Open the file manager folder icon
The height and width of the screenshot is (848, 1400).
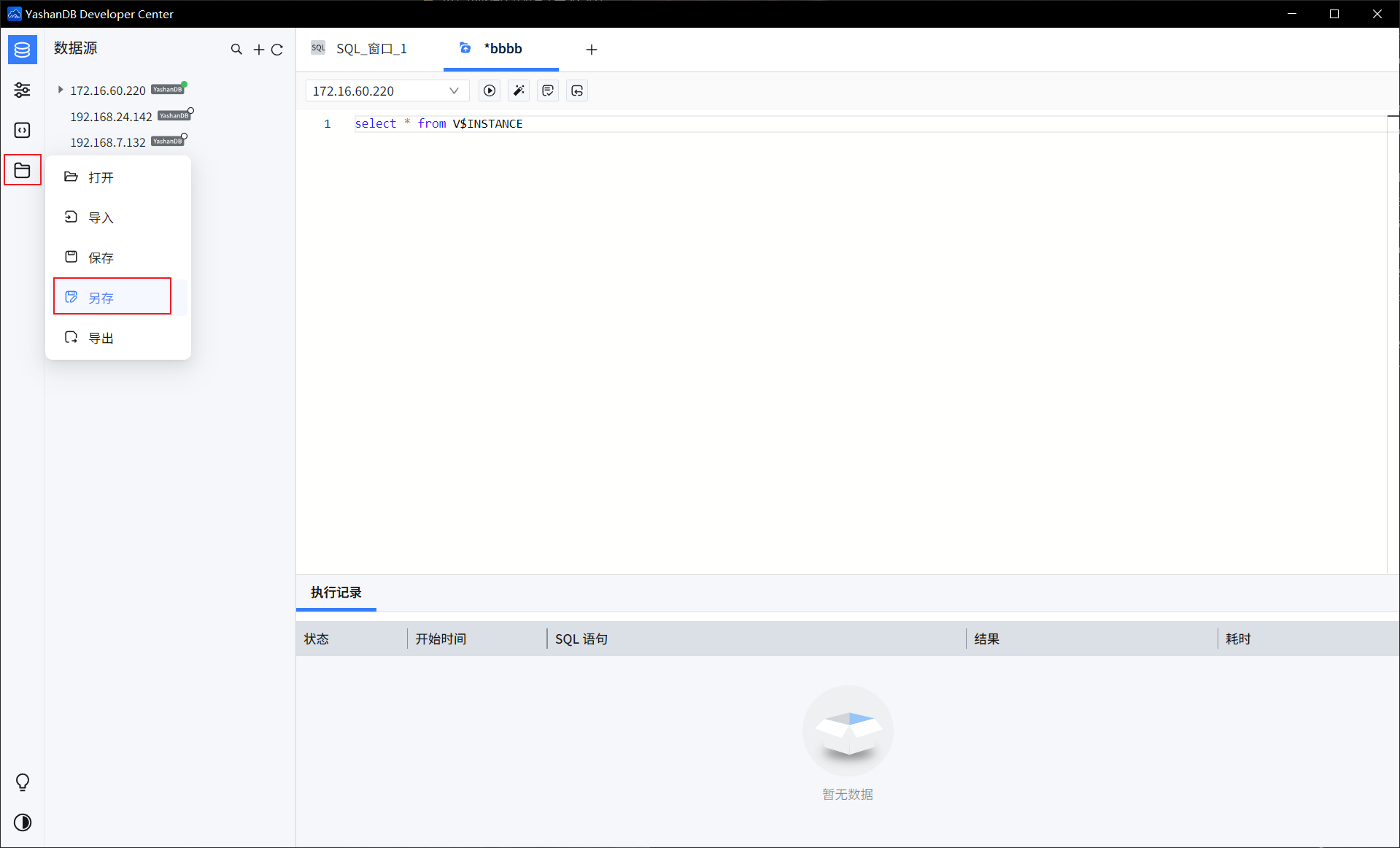pos(22,169)
